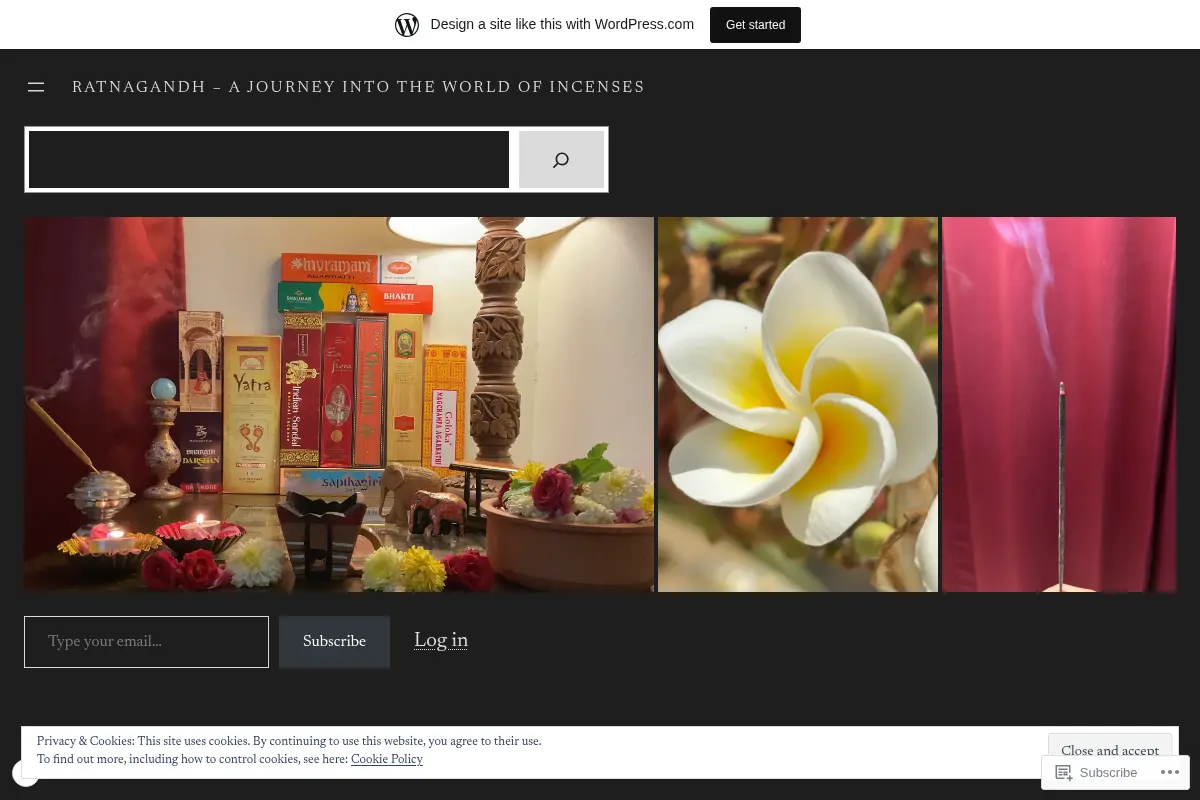The image size is (1200, 800).
Task: Focus the 'Type your email...' field
Action: click(x=146, y=642)
